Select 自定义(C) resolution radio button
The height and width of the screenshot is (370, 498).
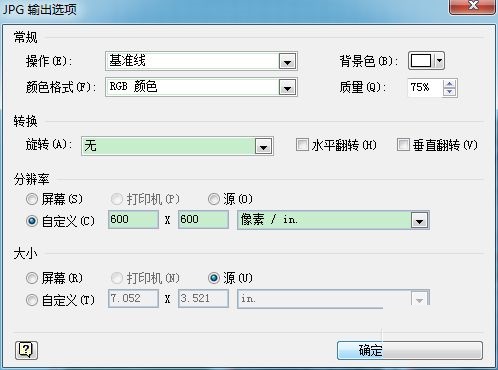pyautogui.click(x=32, y=221)
